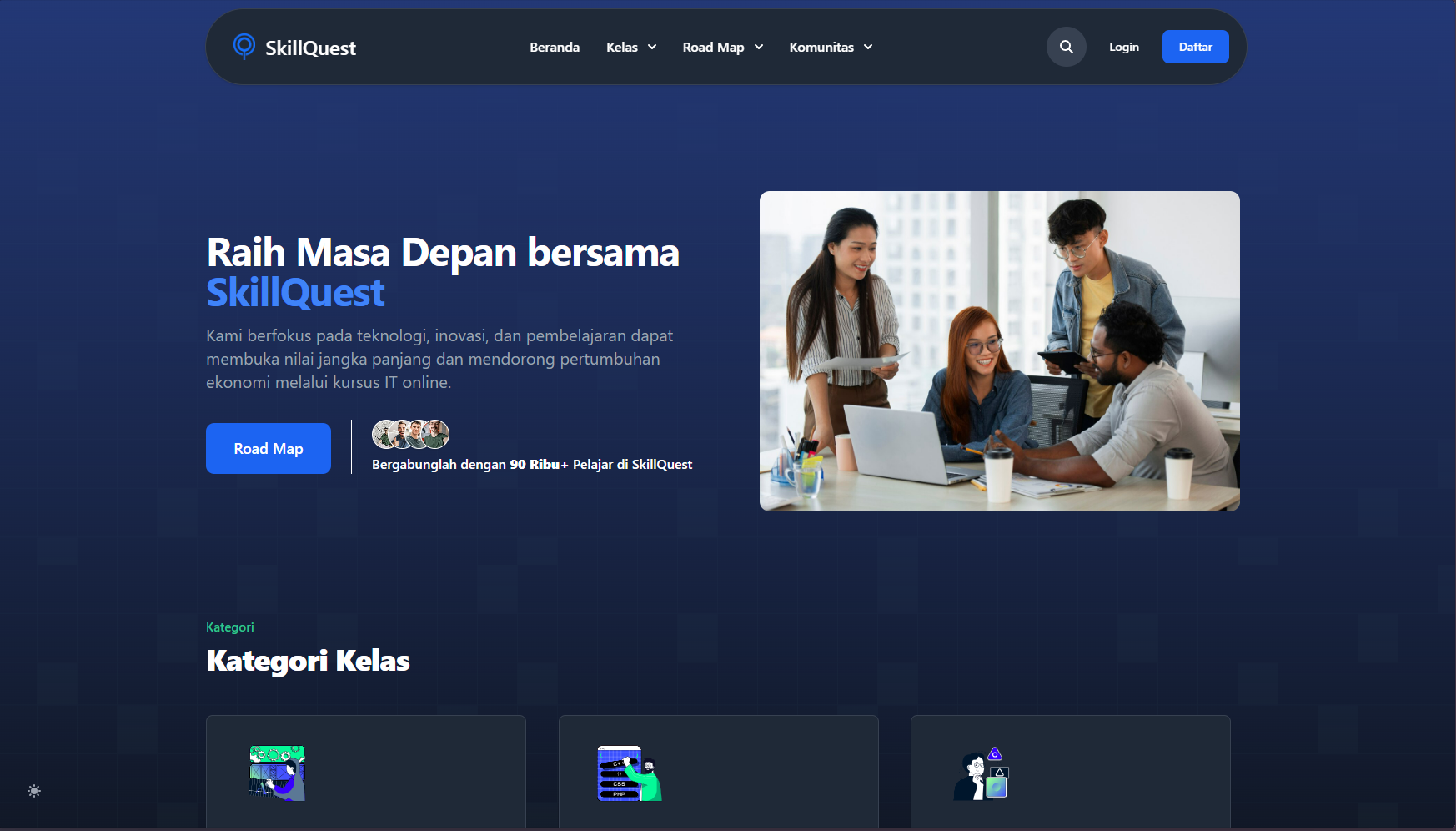
Task: Click the first category card illustration
Action: tap(277, 773)
